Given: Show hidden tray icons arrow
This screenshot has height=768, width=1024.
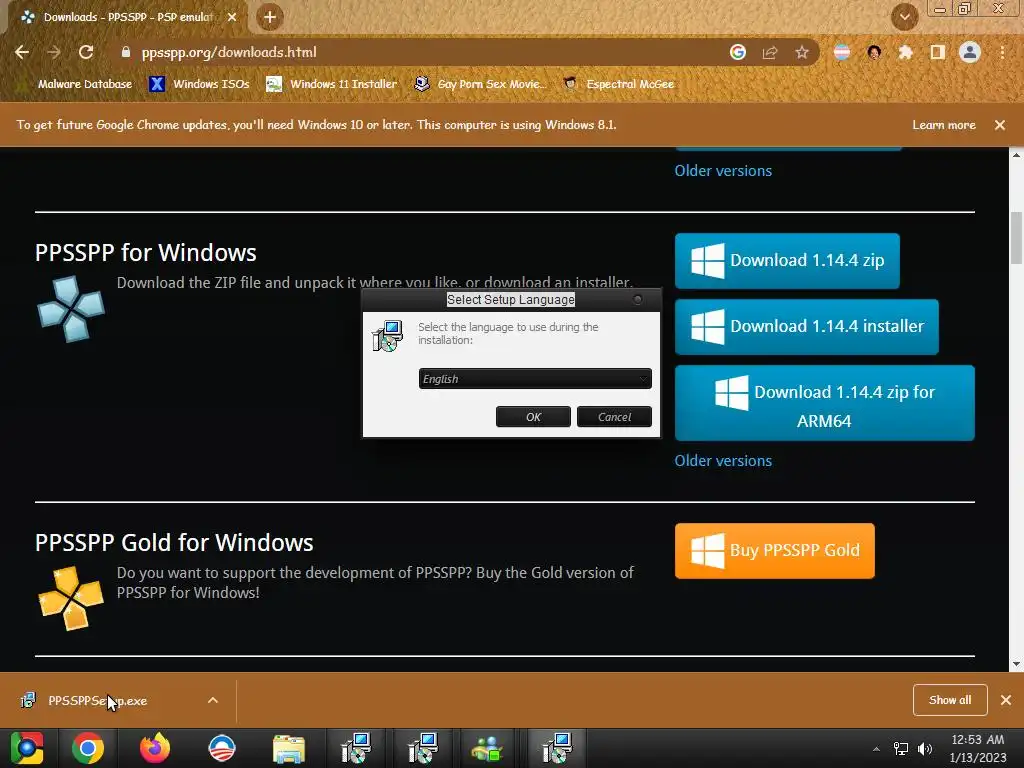Looking at the screenshot, I should (876, 749).
